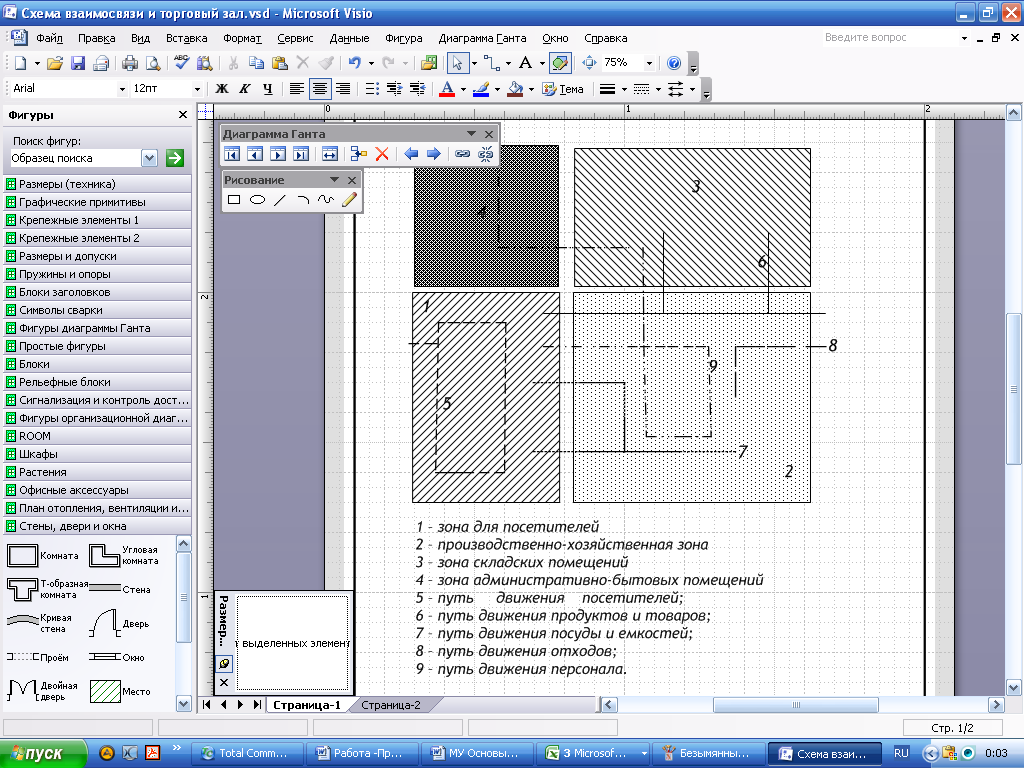Open the Тема theme button
The width and height of the screenshot is (1024, 768).
pos(563,89)
